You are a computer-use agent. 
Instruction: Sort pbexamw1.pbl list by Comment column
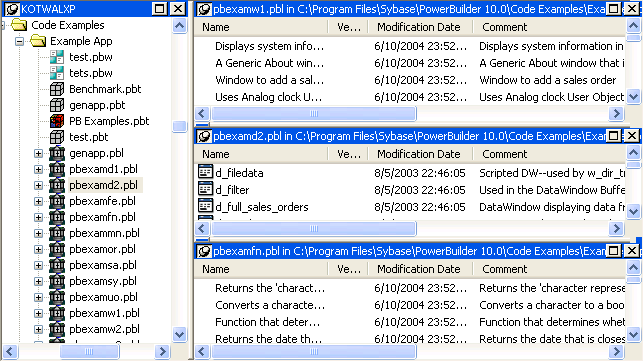(x=550, y=27)
